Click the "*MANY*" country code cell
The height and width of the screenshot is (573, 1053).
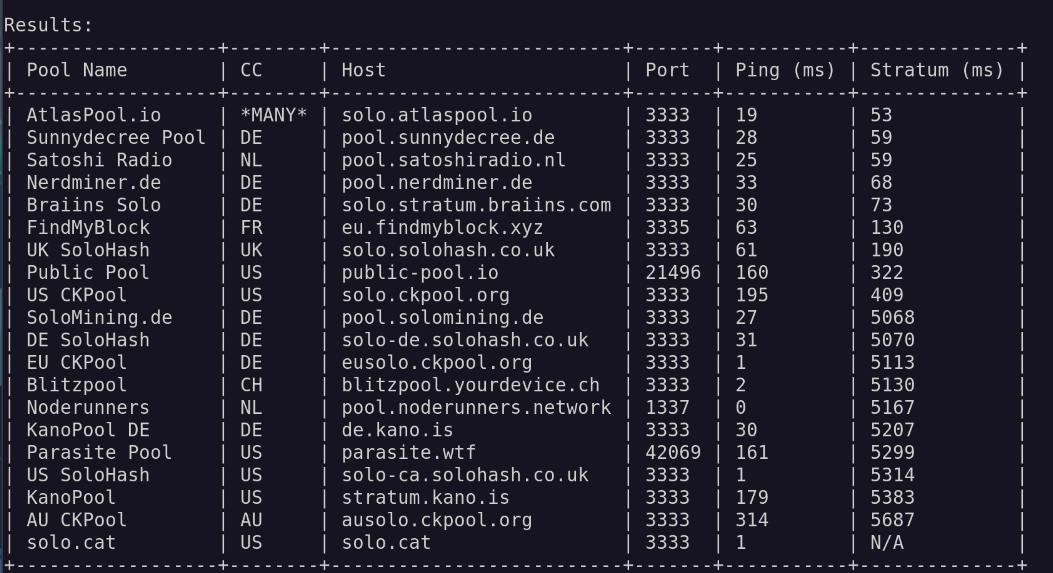pyautogui.click(x=273, y=115)
